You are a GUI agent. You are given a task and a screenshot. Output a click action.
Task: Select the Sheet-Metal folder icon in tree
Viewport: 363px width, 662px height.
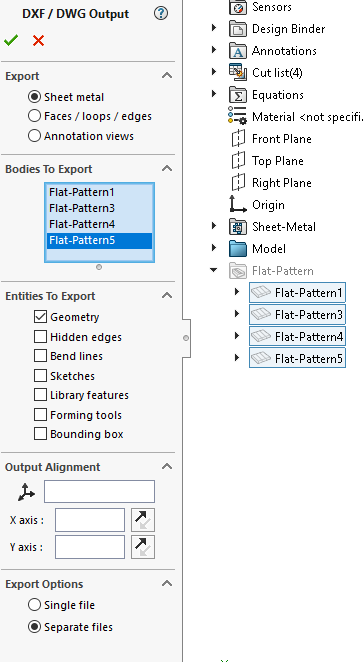click(238, 227)
